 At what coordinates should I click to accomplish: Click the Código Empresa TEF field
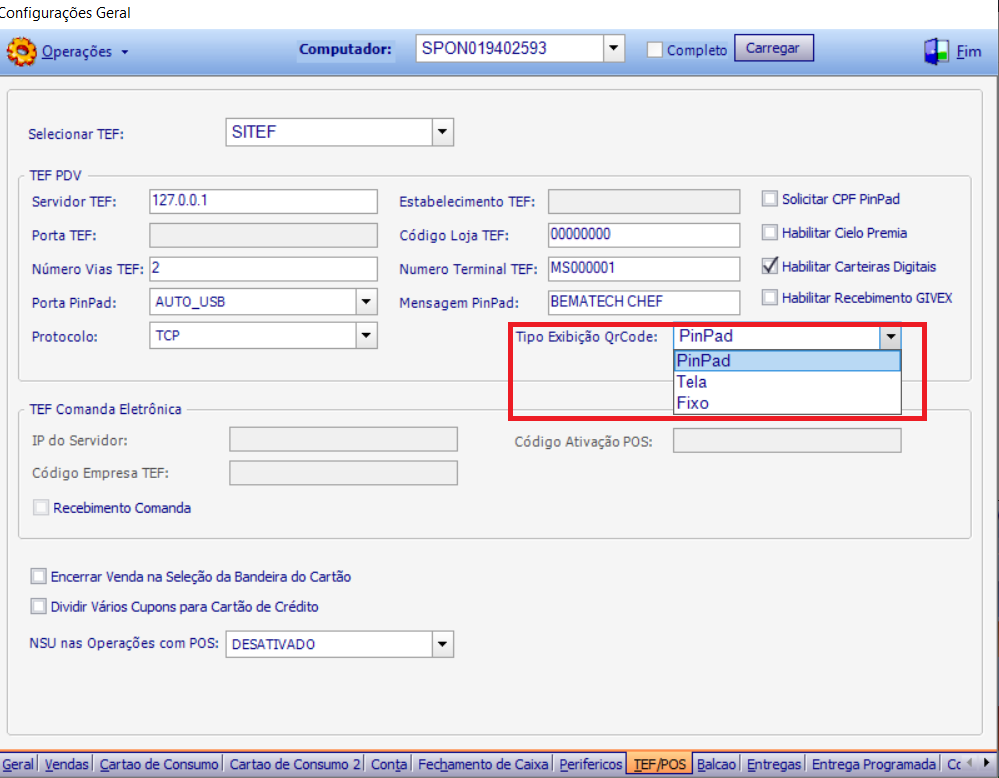pos(343,473)
